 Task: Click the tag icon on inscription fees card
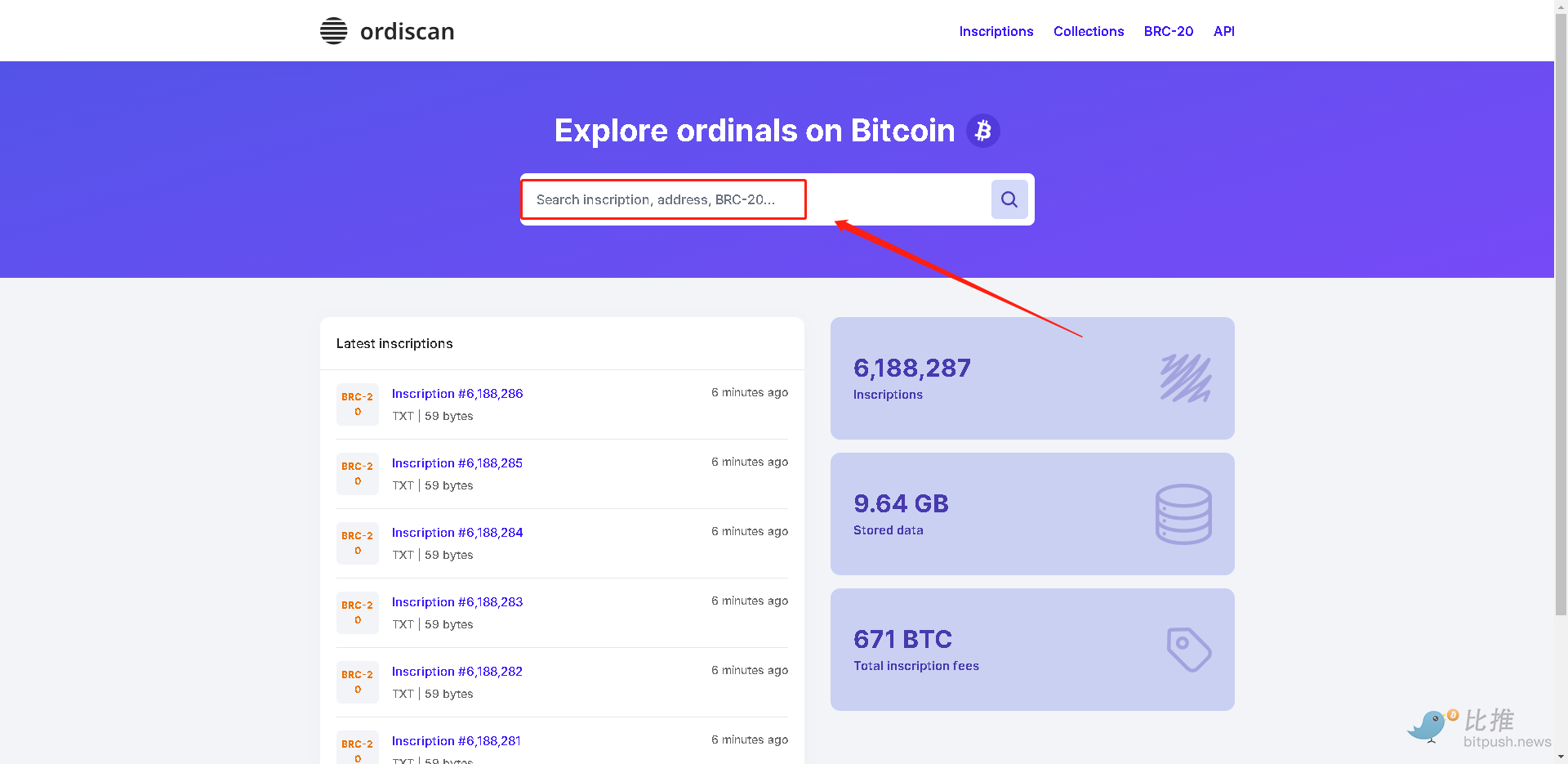(1189, 650)
